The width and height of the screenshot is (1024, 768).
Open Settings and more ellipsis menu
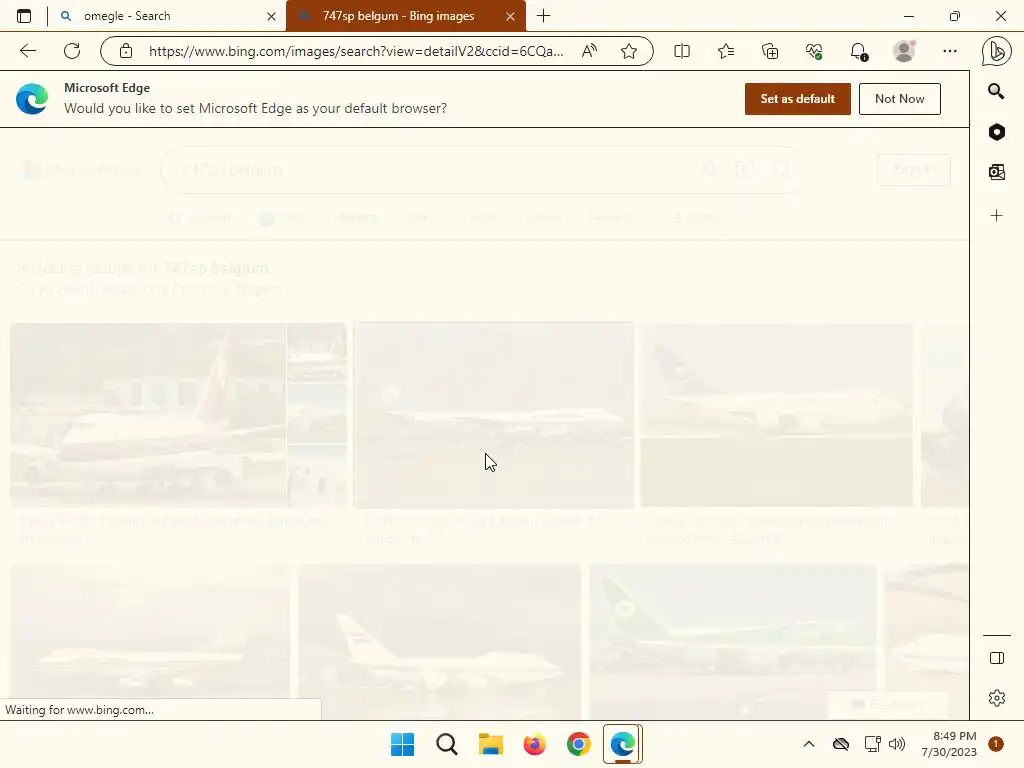[950, 51]
